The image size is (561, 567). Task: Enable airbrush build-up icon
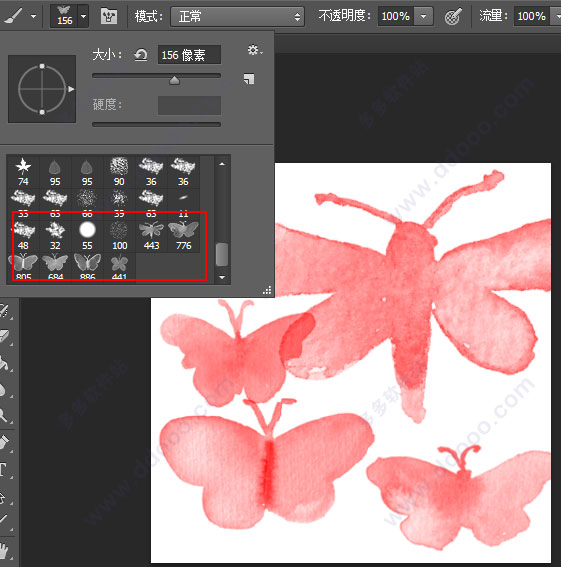coord(453,16)
